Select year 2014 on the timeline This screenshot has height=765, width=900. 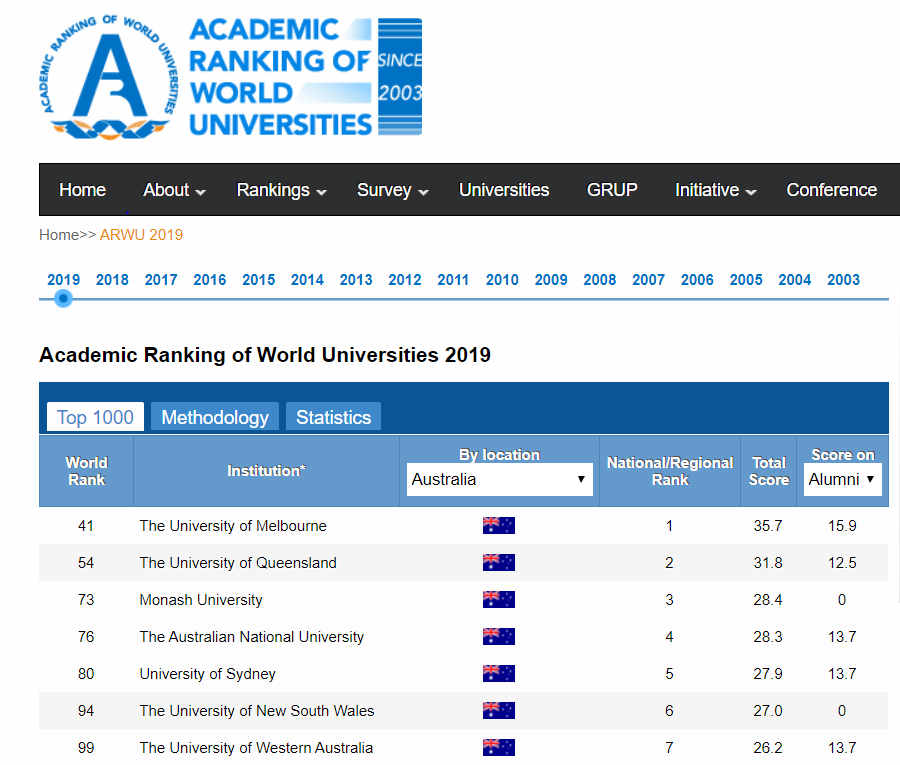[307, 280]
